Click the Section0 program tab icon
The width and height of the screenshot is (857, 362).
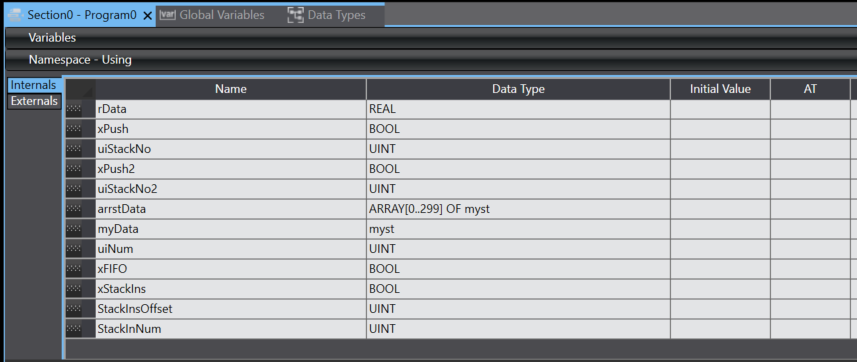(17, 15)
